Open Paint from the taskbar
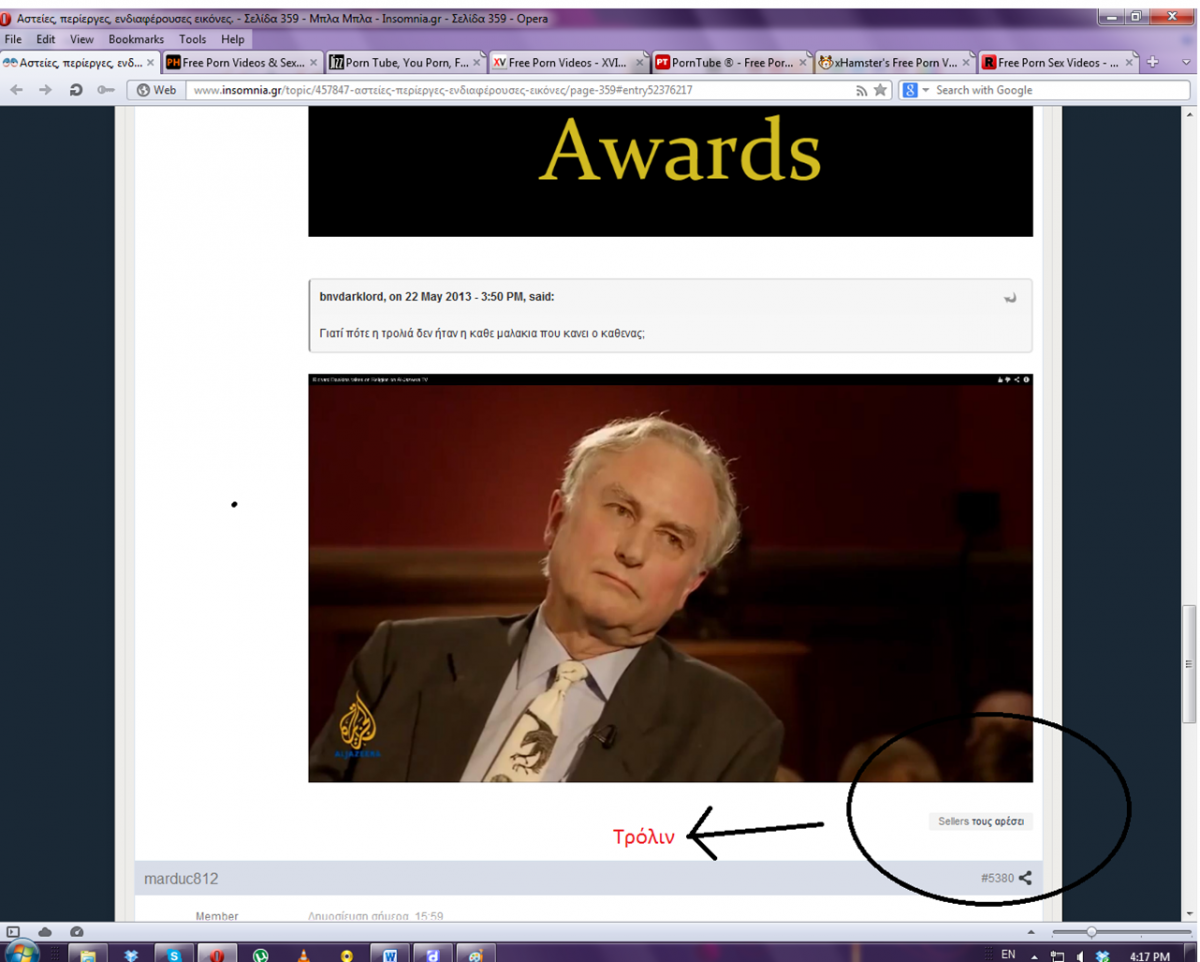 coord(475,953)
